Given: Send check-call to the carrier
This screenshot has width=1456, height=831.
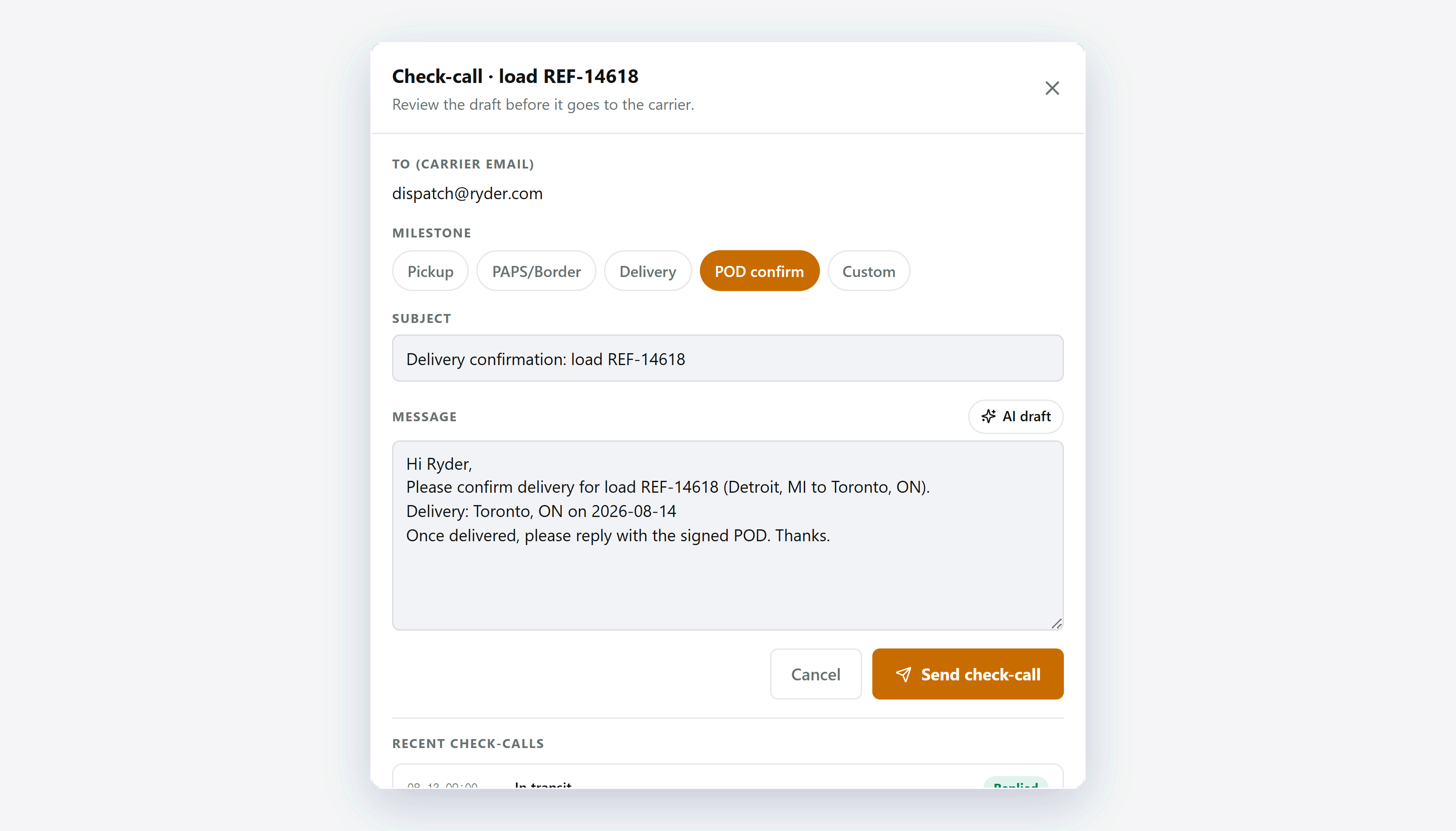Looking at the screenshot, I should [967, 674].
